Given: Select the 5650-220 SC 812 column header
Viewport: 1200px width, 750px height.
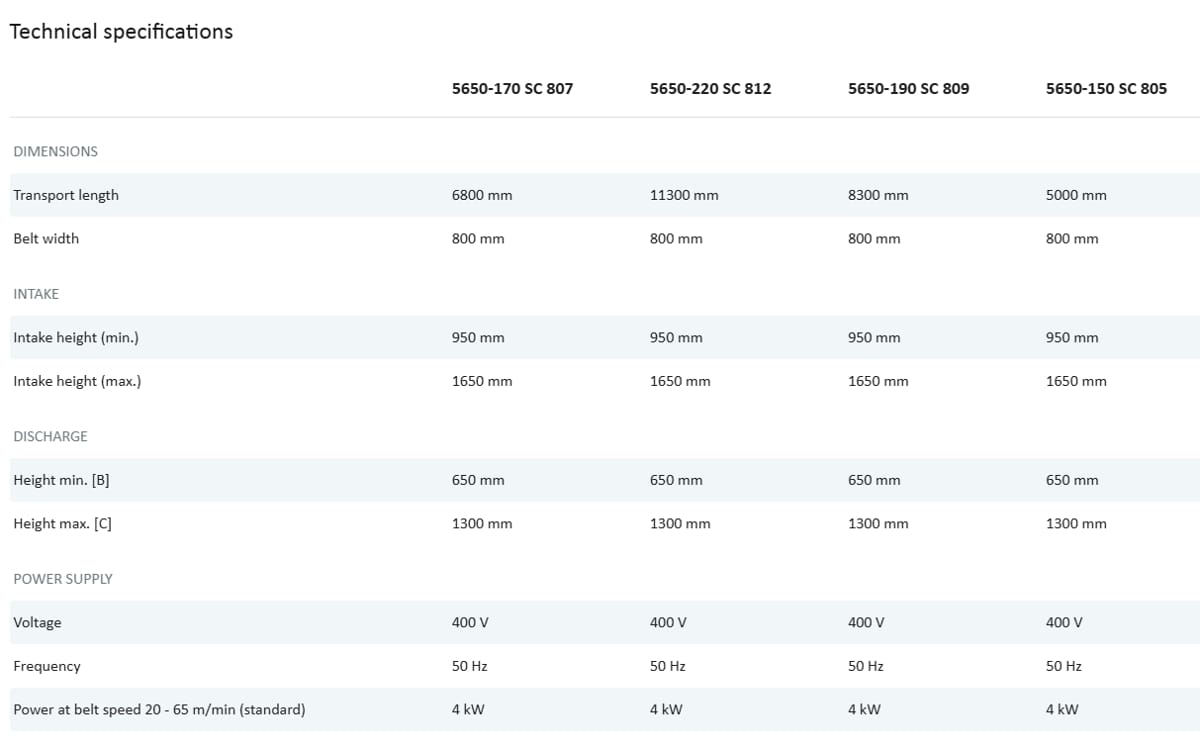Looking at the screenshot, I should click(x=710, y=88).
